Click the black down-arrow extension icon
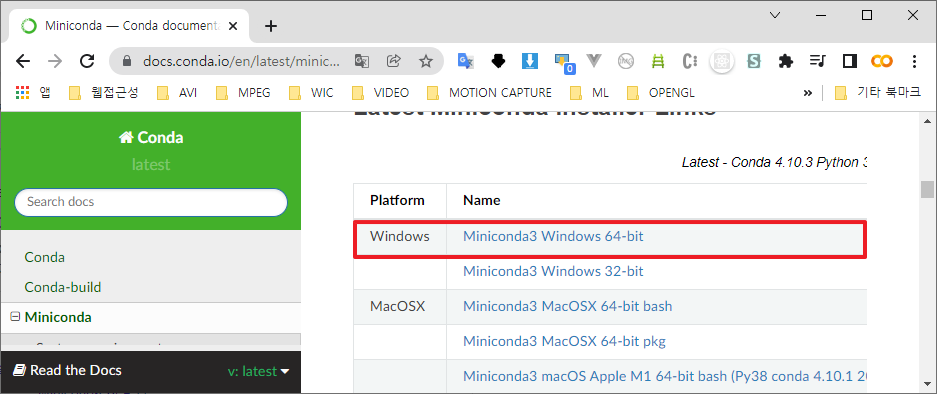The height and width of the screenshot is (394, 937). 498,61
